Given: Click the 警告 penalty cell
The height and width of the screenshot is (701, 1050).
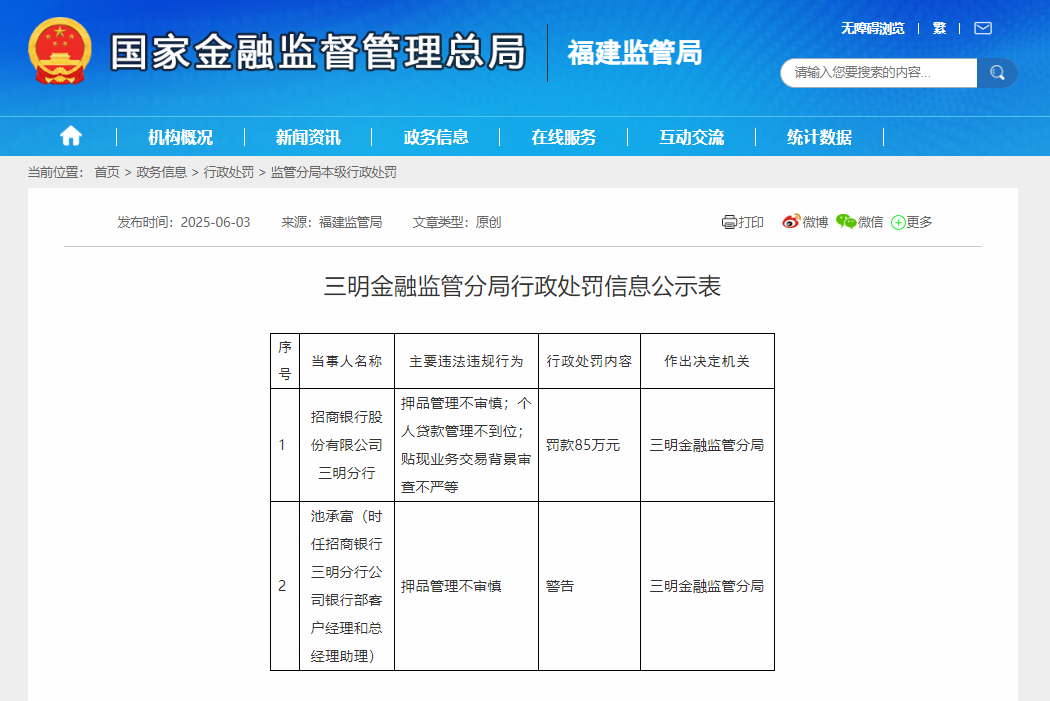Looking at the screenshot, I should click(x=589, y=586).
